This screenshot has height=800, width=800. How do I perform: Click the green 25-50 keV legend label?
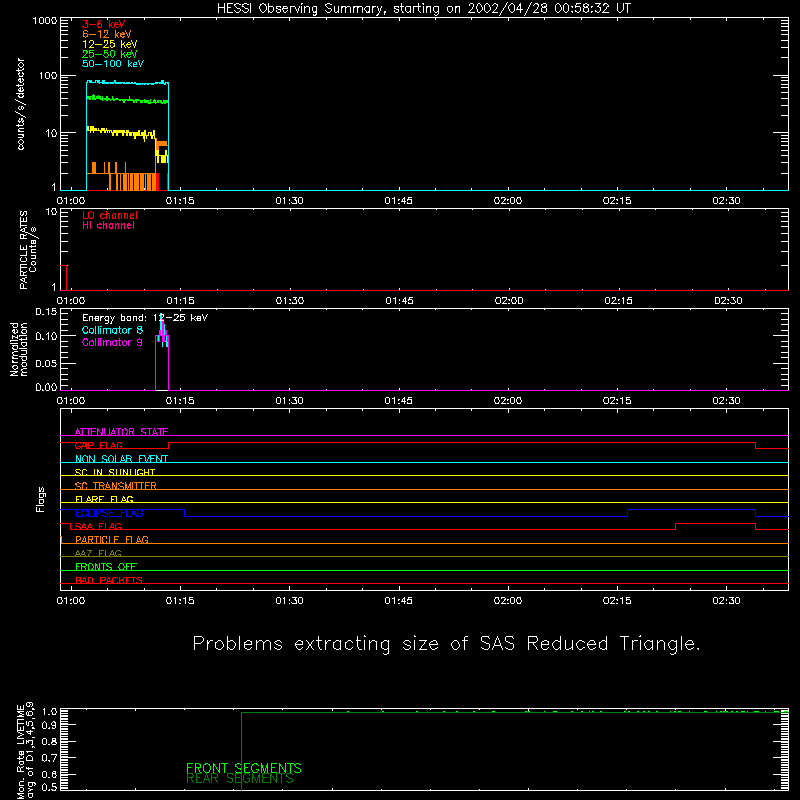pyautogui.click(x=109, y=54)
